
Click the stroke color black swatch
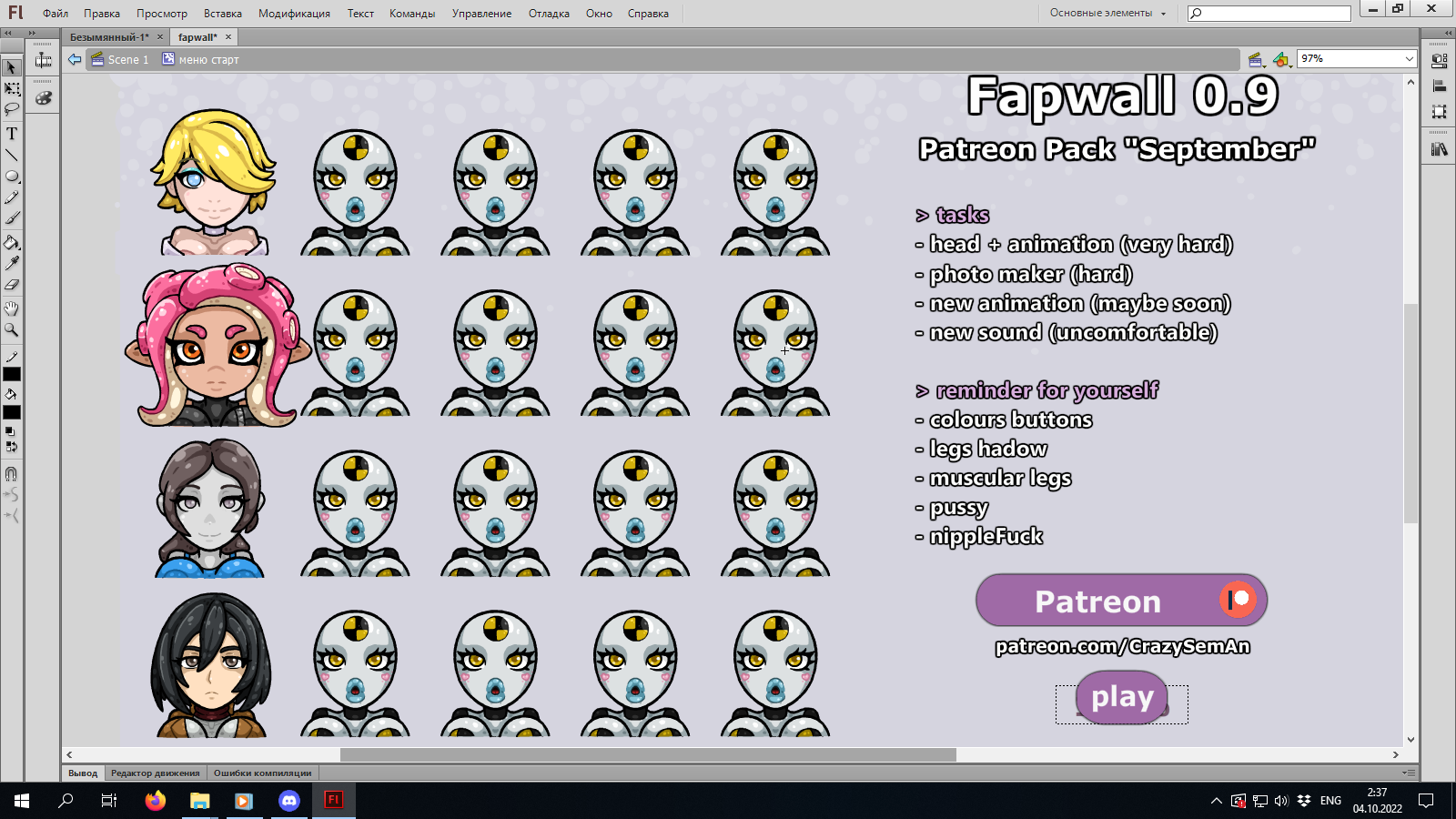pyautogui.click(x=12, y=374)
